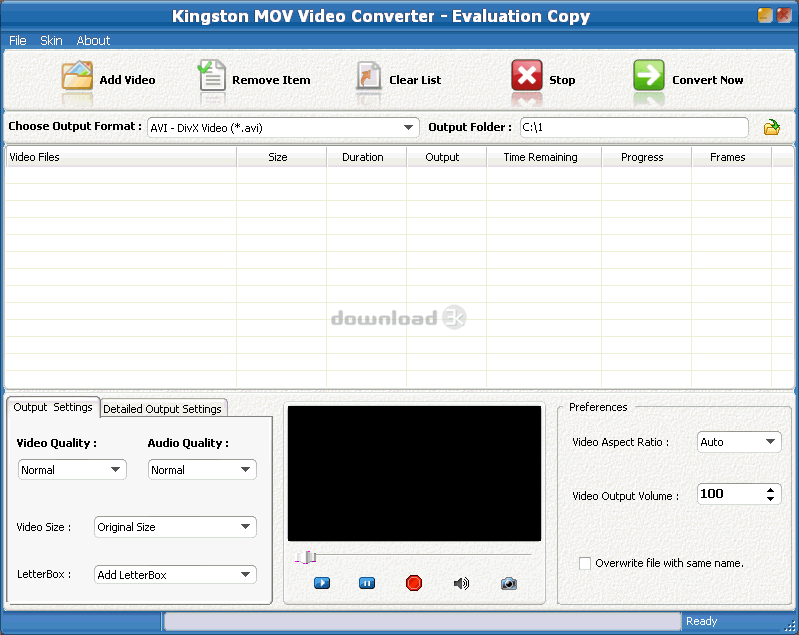Viewport: 799px width, 635px height.
Task: Enable Overwrite file with same name
Action: pyautogui.click(x=585, y=563)
